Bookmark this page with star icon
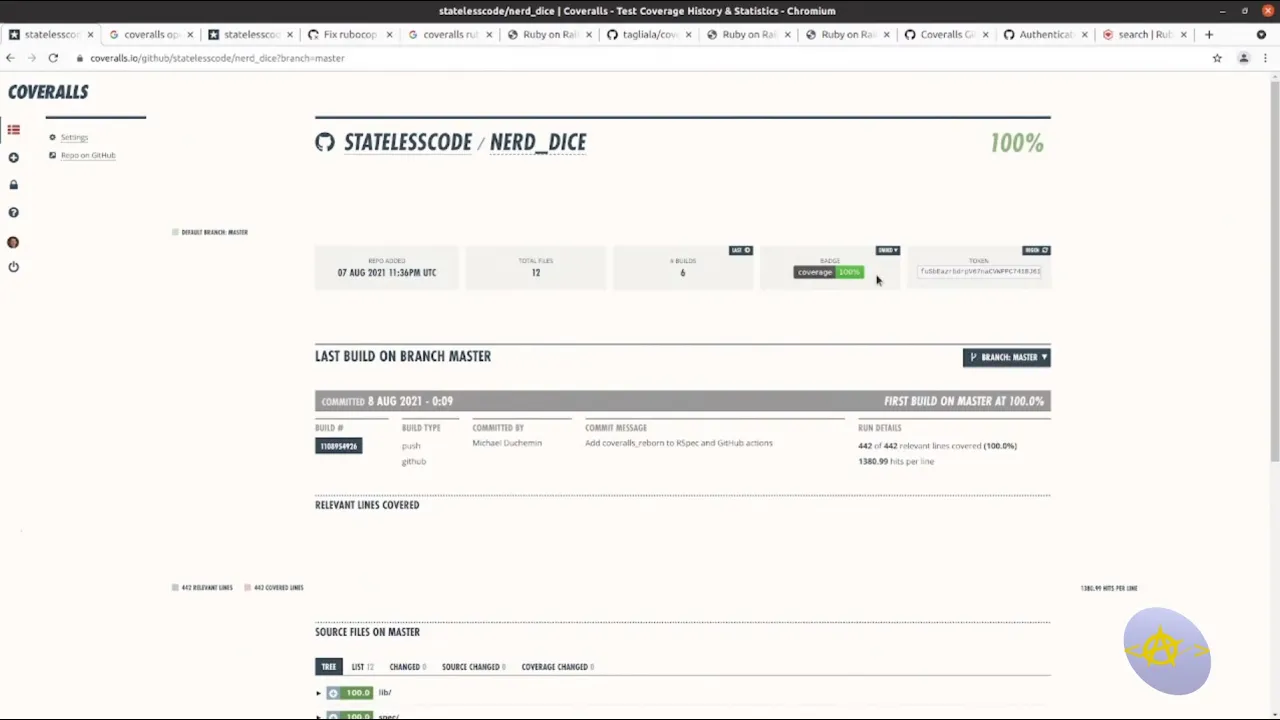The height and width of the screenshot is (720, 1280). point(1217,58)
